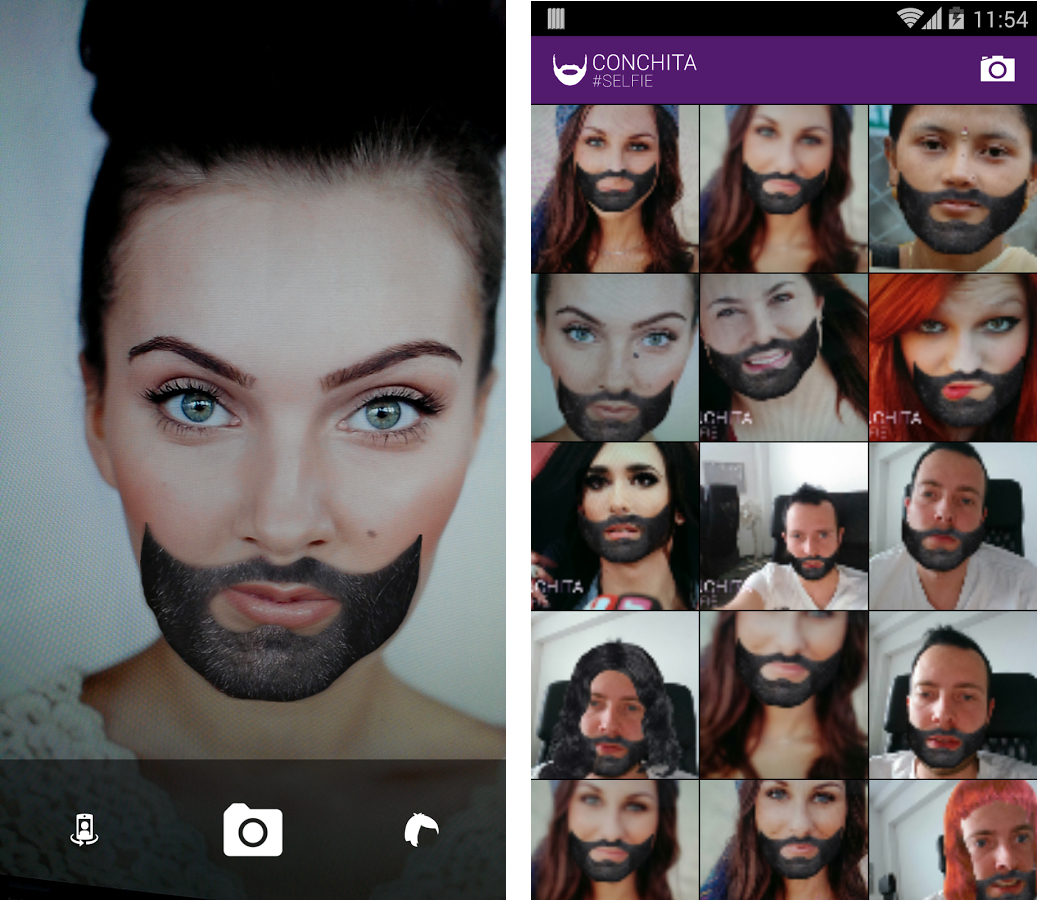This screenshot has height=900, width=1037.
Task: Tap the CONCHITA #SELFIE title text
Action: pos(644,70)
